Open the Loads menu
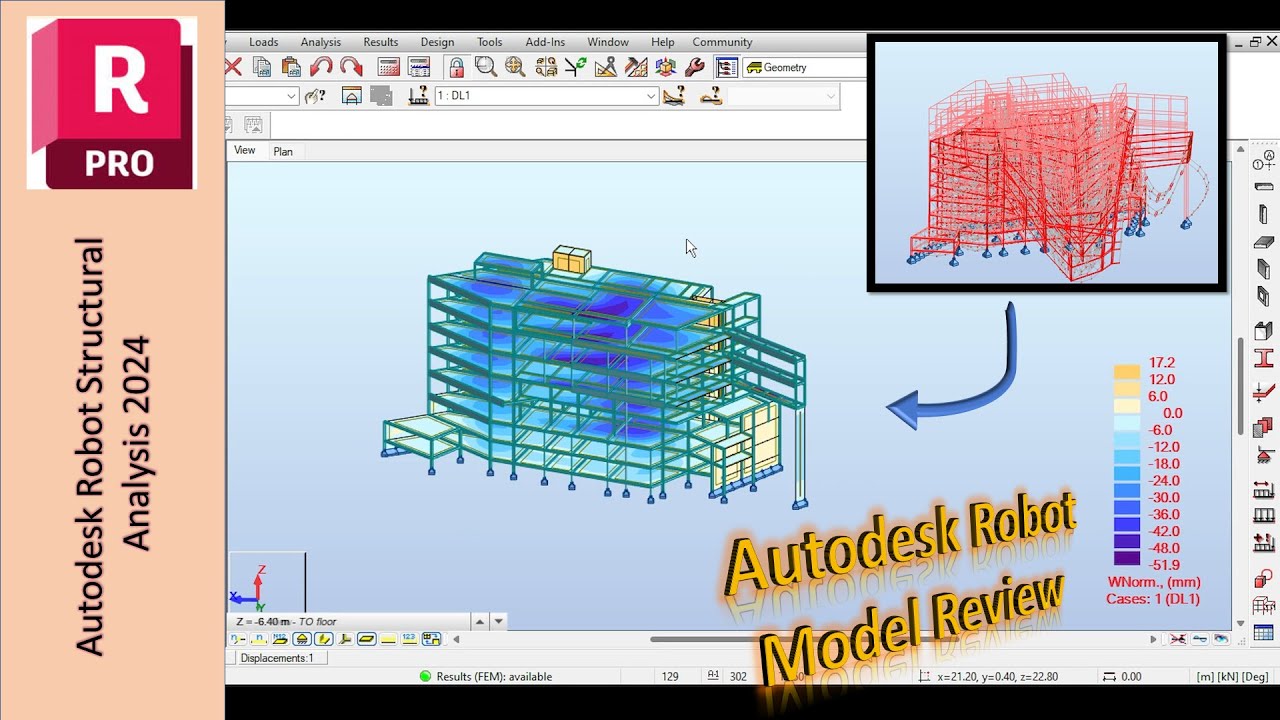 tap(264, 42)
